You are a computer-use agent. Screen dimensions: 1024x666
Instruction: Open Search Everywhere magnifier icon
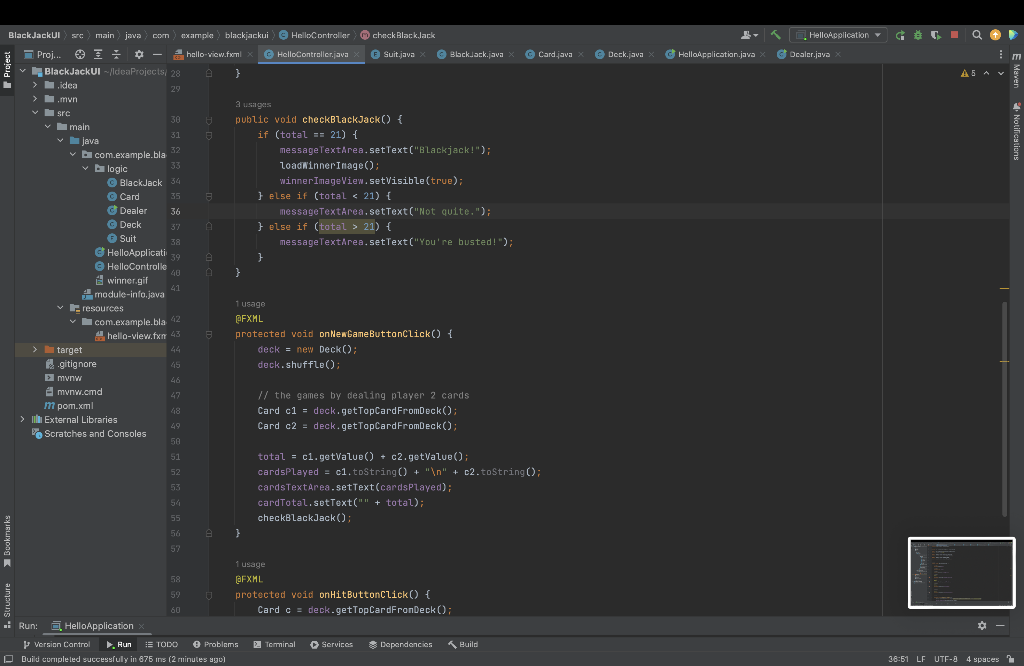[977, 35]
